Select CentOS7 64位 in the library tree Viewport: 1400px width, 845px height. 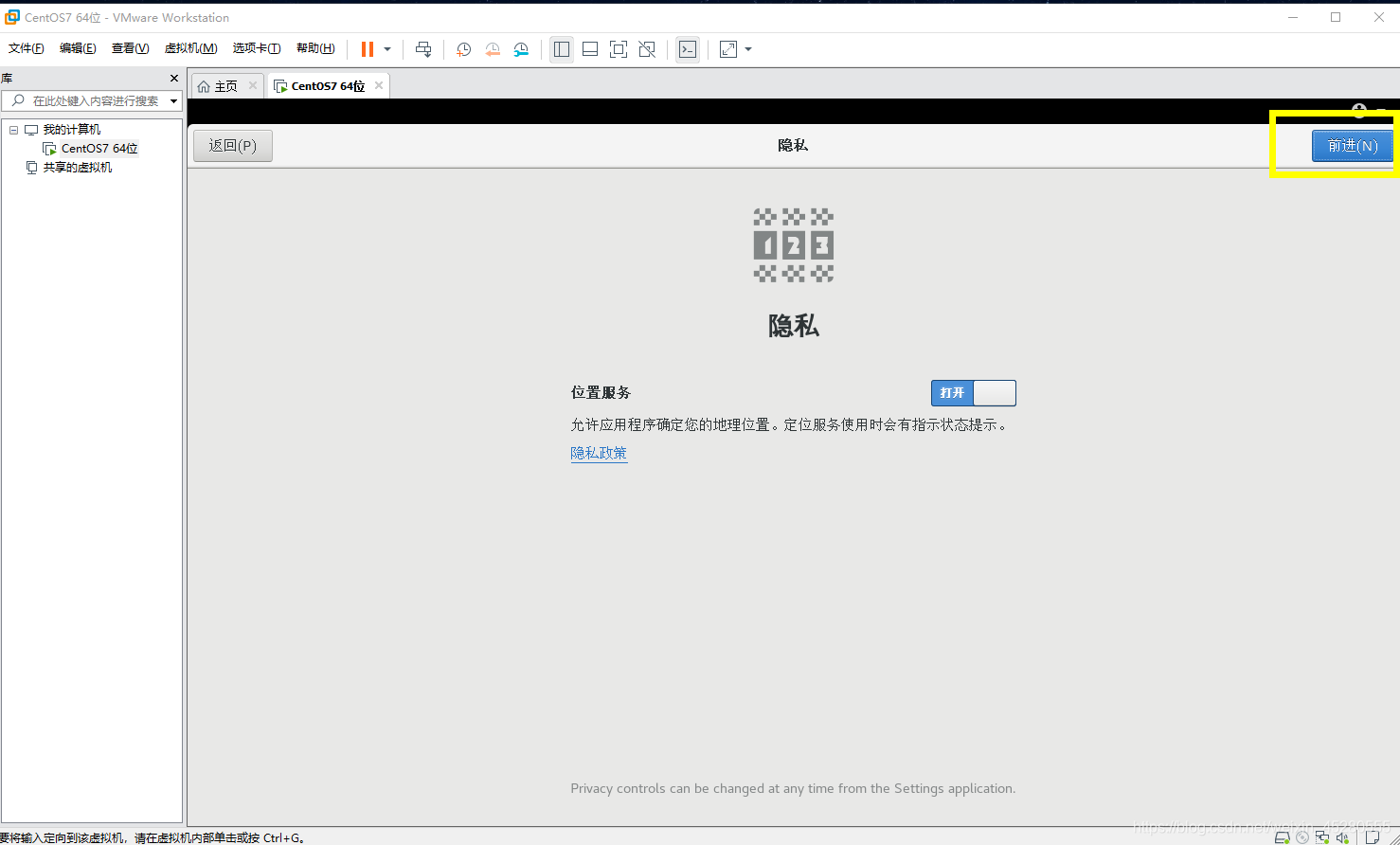[x=99, y=149]
